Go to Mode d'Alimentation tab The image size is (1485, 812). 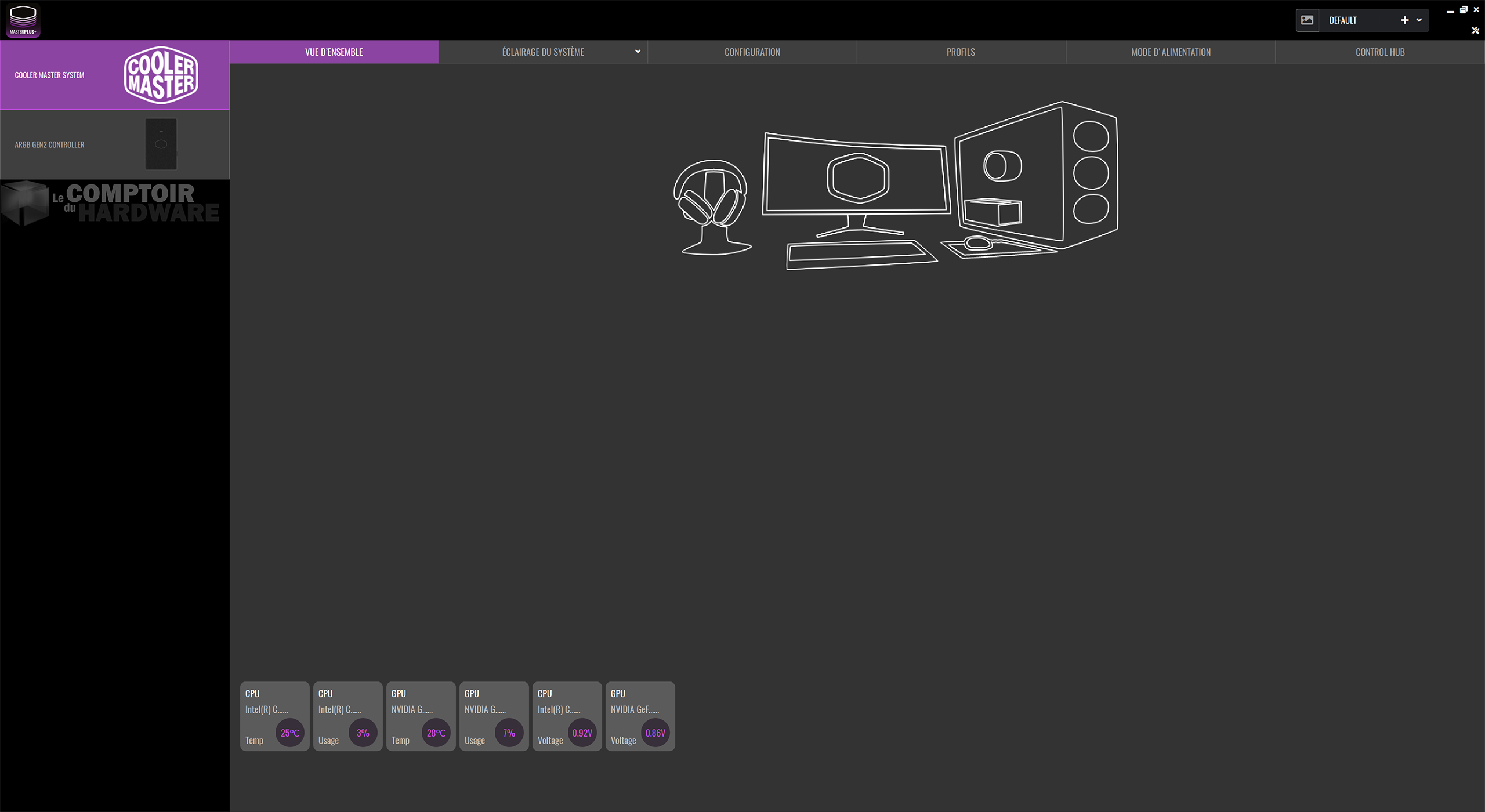pos(1171,52)
